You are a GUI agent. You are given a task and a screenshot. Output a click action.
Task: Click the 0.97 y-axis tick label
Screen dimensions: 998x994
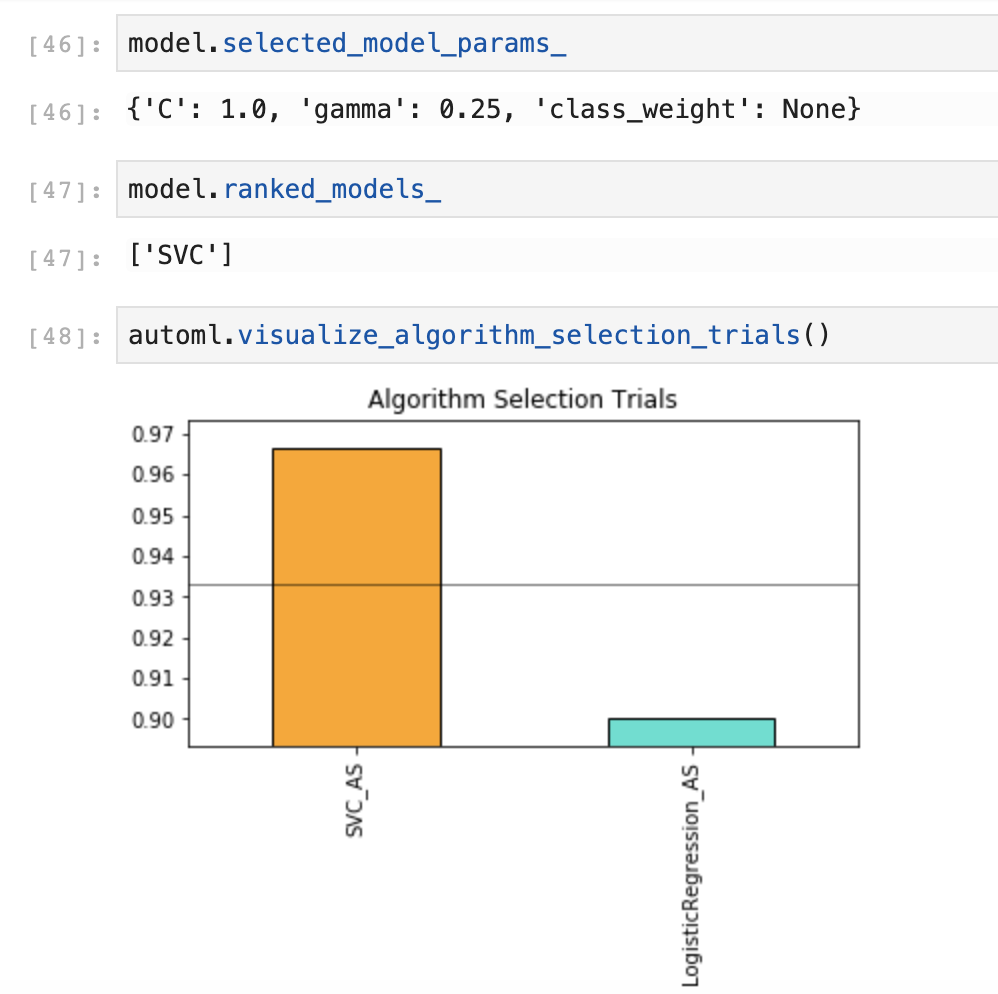[x=153, y=435]
